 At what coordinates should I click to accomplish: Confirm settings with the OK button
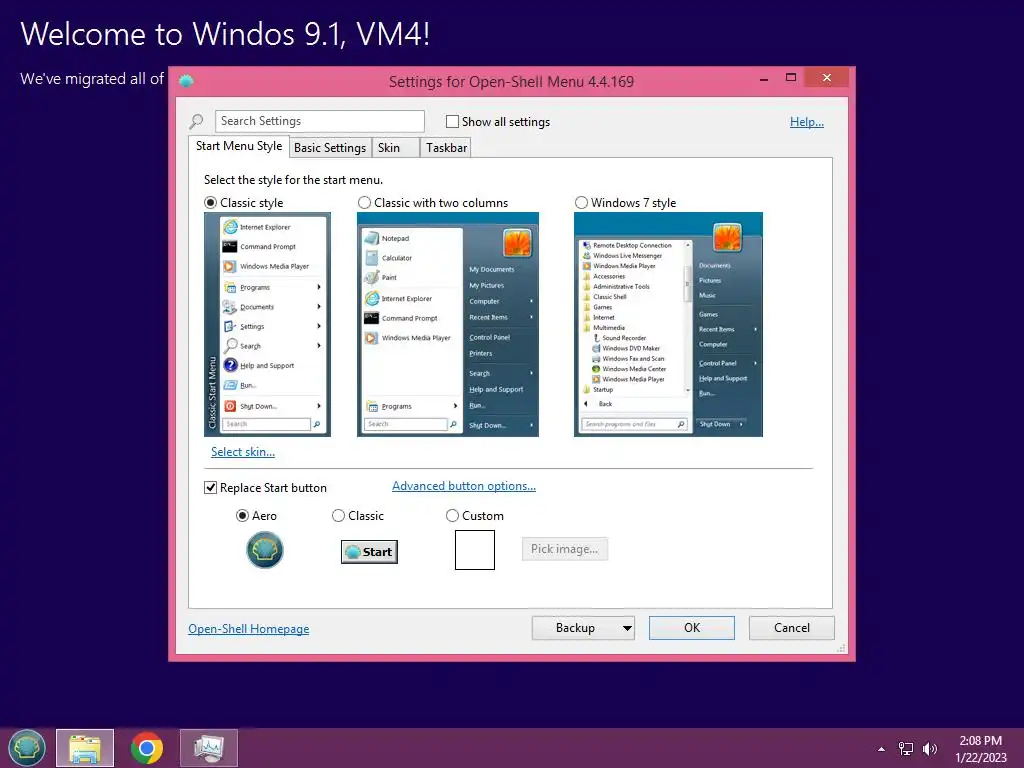pyautogui.click(x=692, y=628)
